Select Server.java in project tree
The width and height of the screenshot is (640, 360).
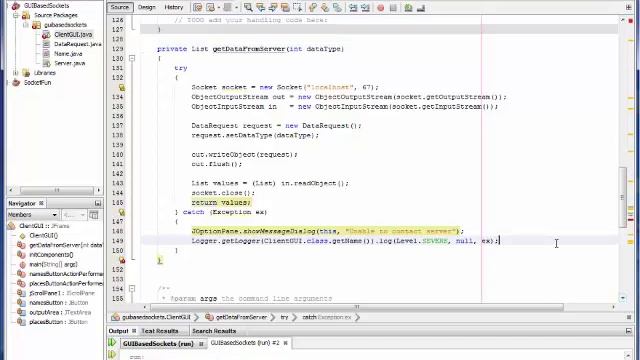coord(70,63)
